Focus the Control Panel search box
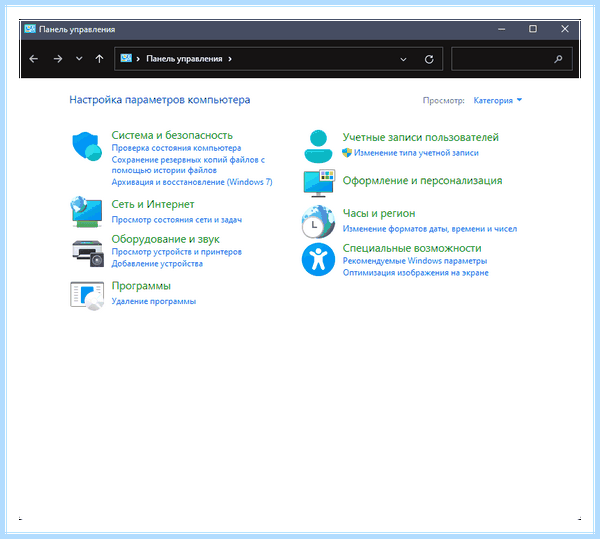Image resolution: width=600 pixels, height=539 pixels. point(512,59)
